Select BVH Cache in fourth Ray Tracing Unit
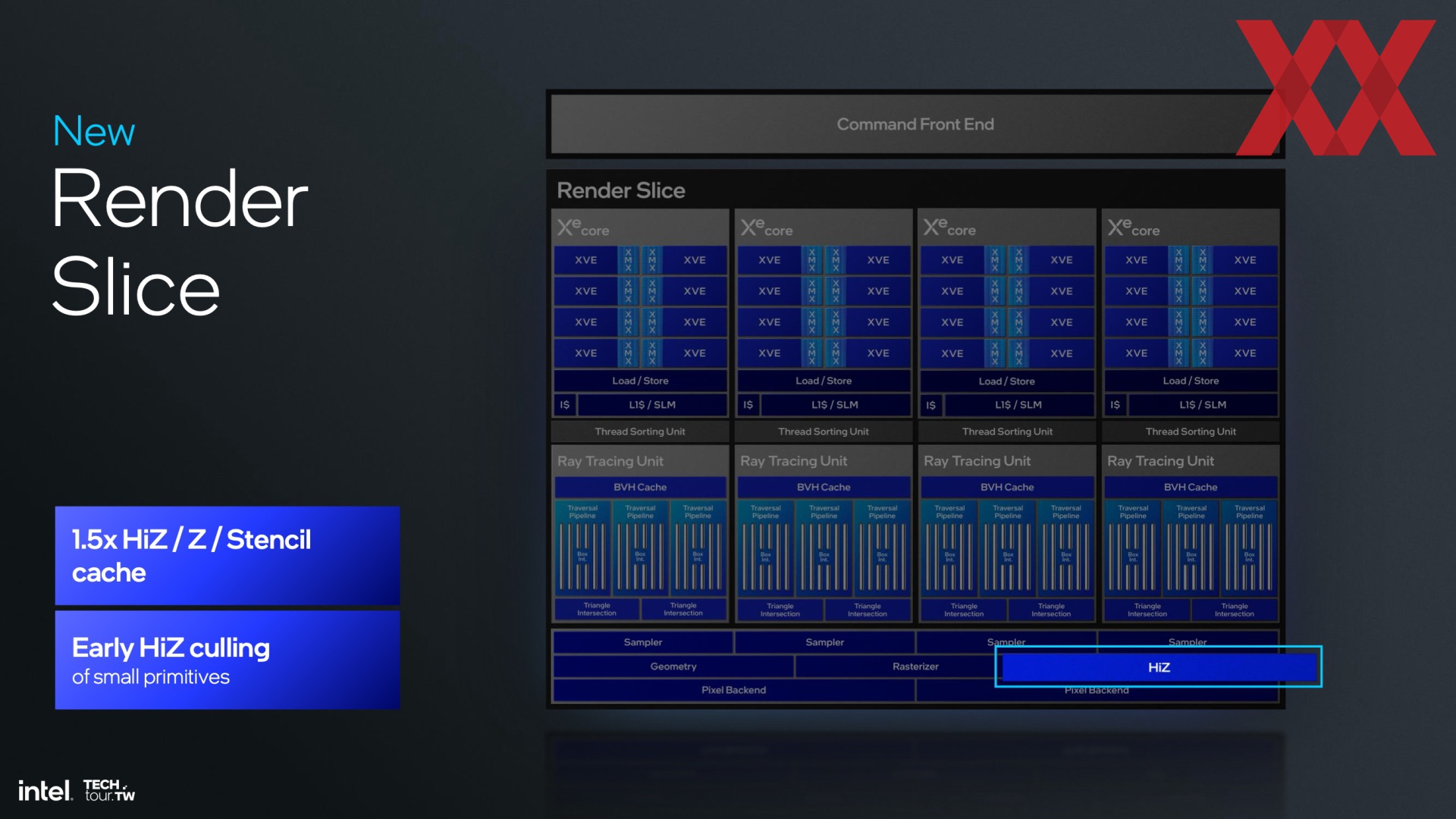Viewport: 1456px width, 819px height. click(x=1191, y=487)
